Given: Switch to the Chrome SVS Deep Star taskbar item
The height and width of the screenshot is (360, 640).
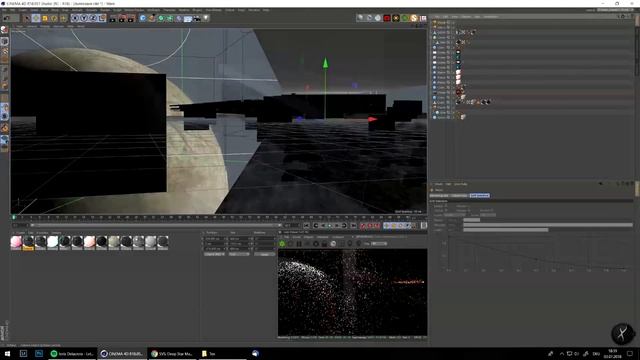Looking at the screenshot, I should (x=171, y=353).
